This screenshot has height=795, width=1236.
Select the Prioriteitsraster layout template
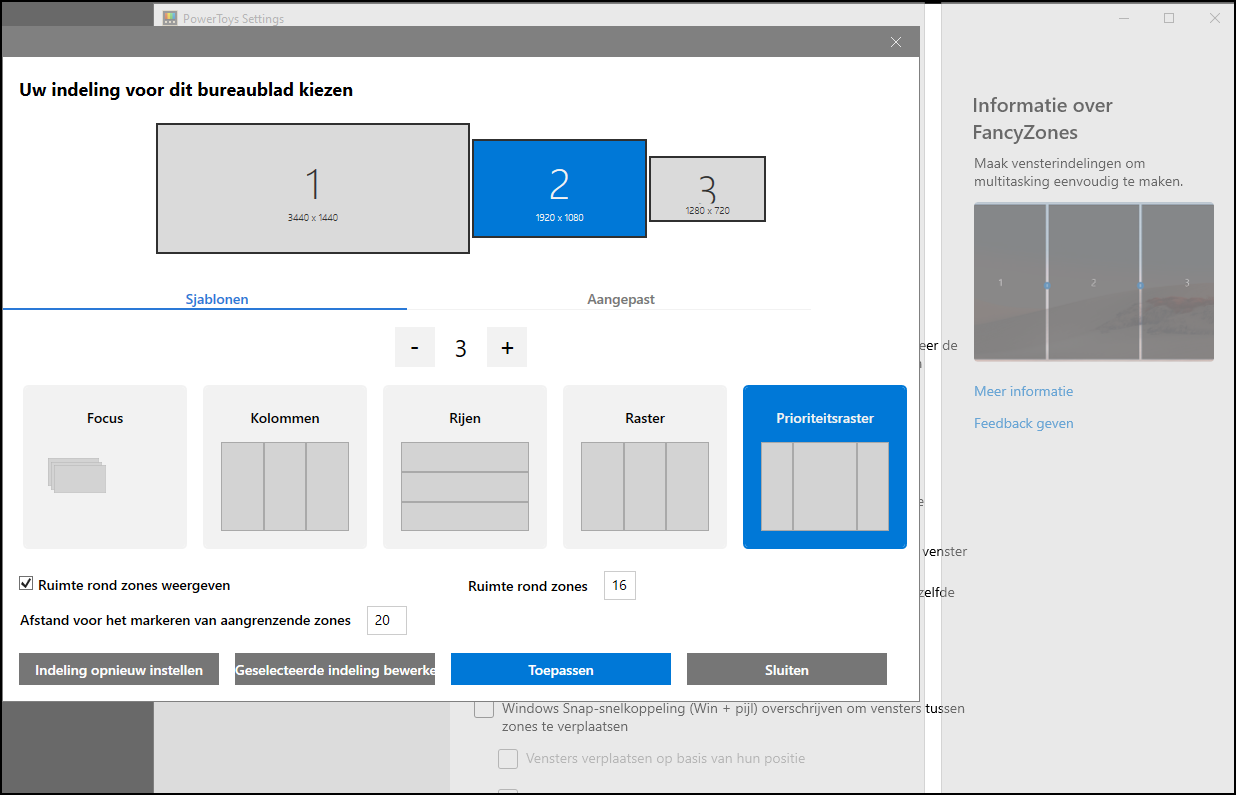[x=825, y=467]
